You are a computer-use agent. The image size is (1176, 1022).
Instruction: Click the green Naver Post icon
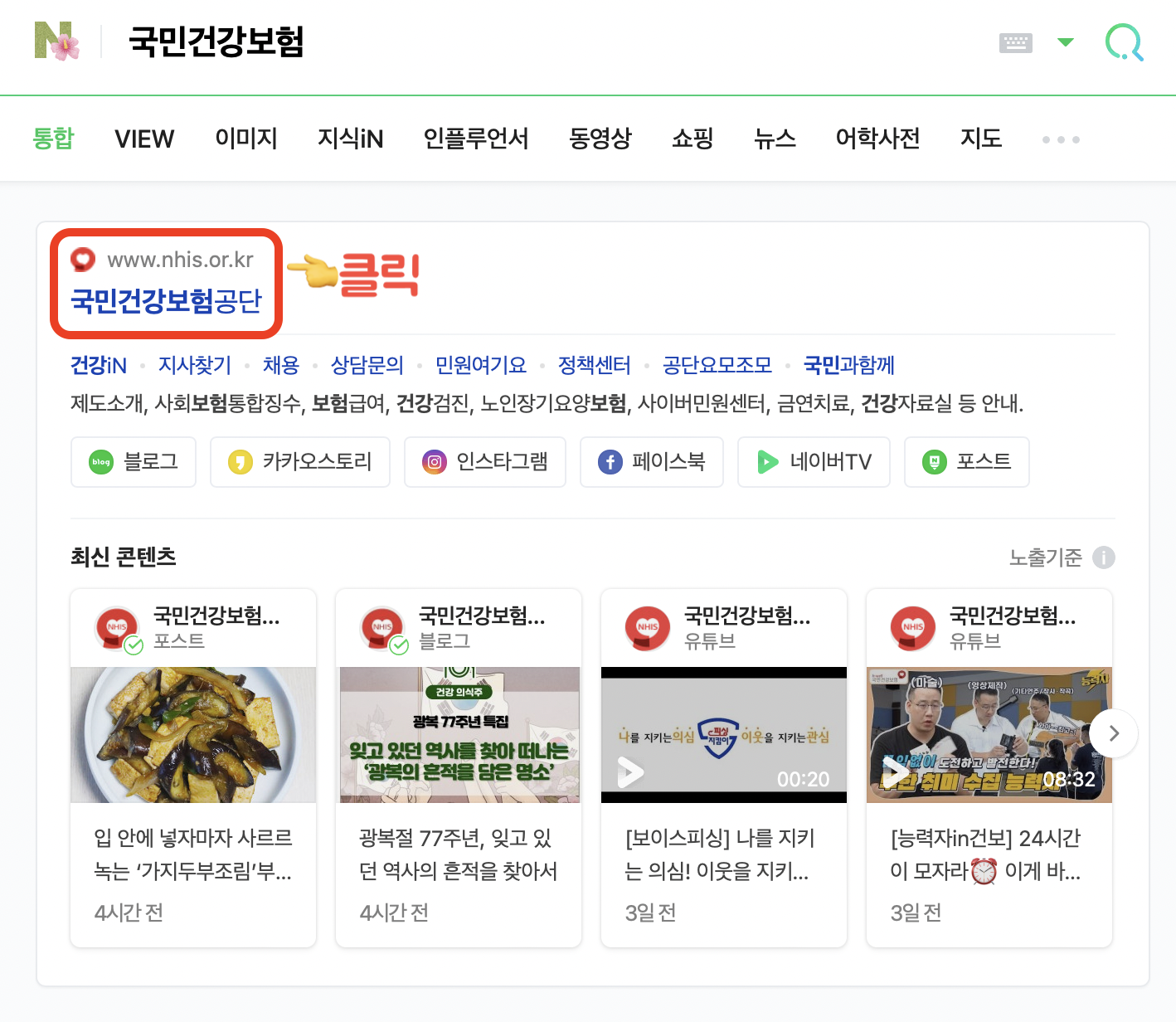click(x=935, y=462)
